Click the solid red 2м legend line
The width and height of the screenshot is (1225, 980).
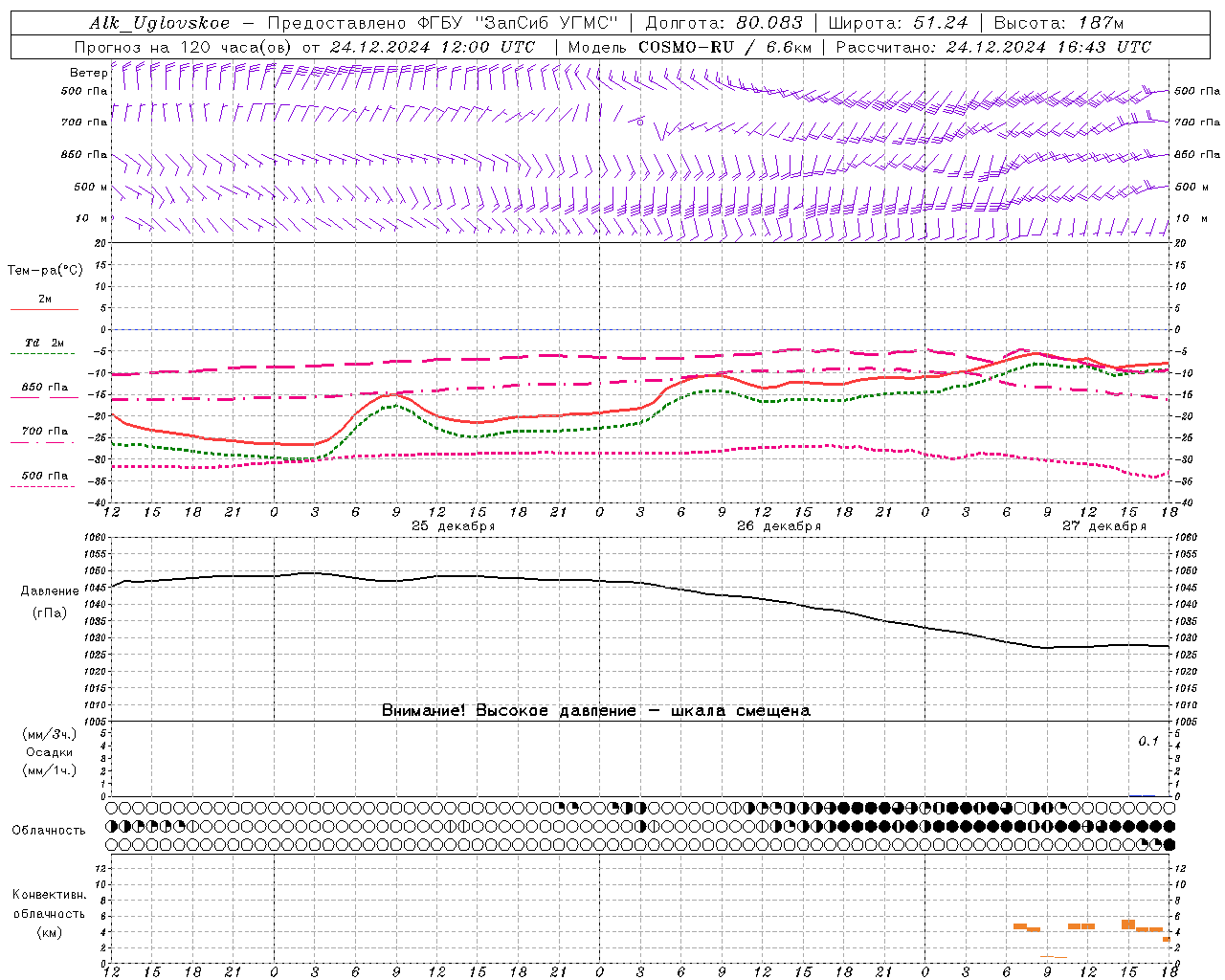[x=44, y=309]
